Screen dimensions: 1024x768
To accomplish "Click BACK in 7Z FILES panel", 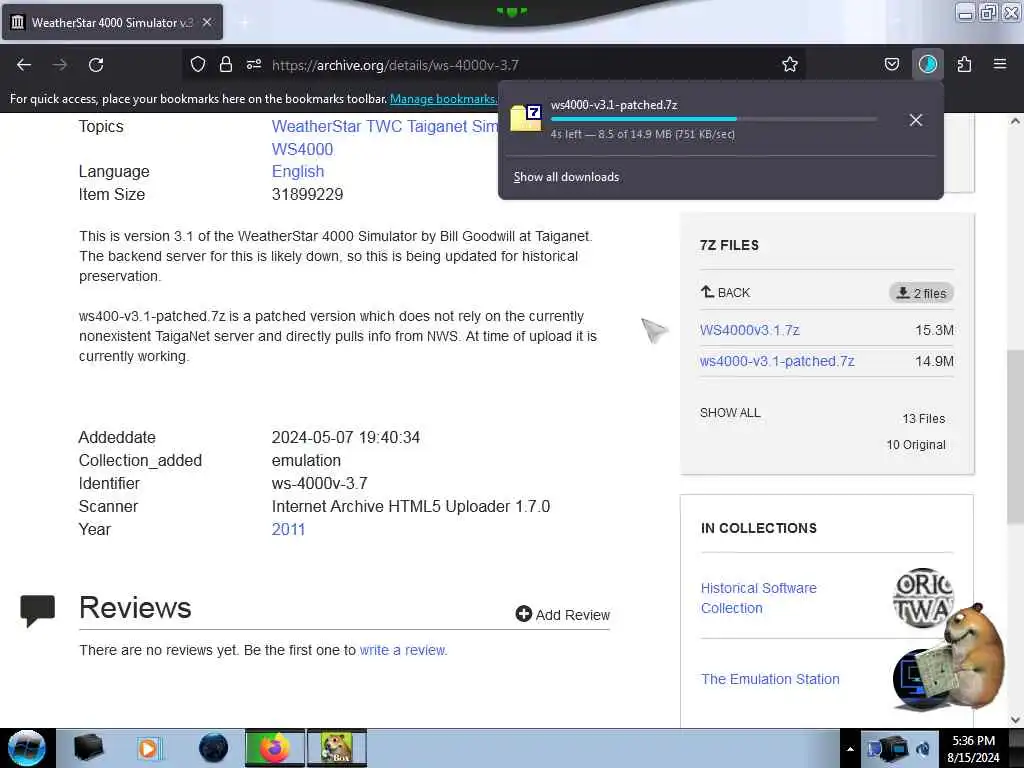I will pos(726,293).
